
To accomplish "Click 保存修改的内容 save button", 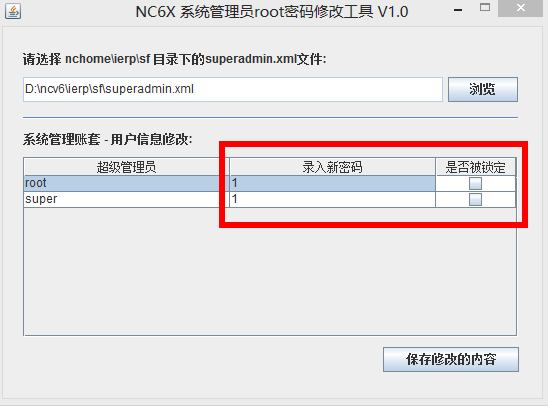I will pos(450,359).
